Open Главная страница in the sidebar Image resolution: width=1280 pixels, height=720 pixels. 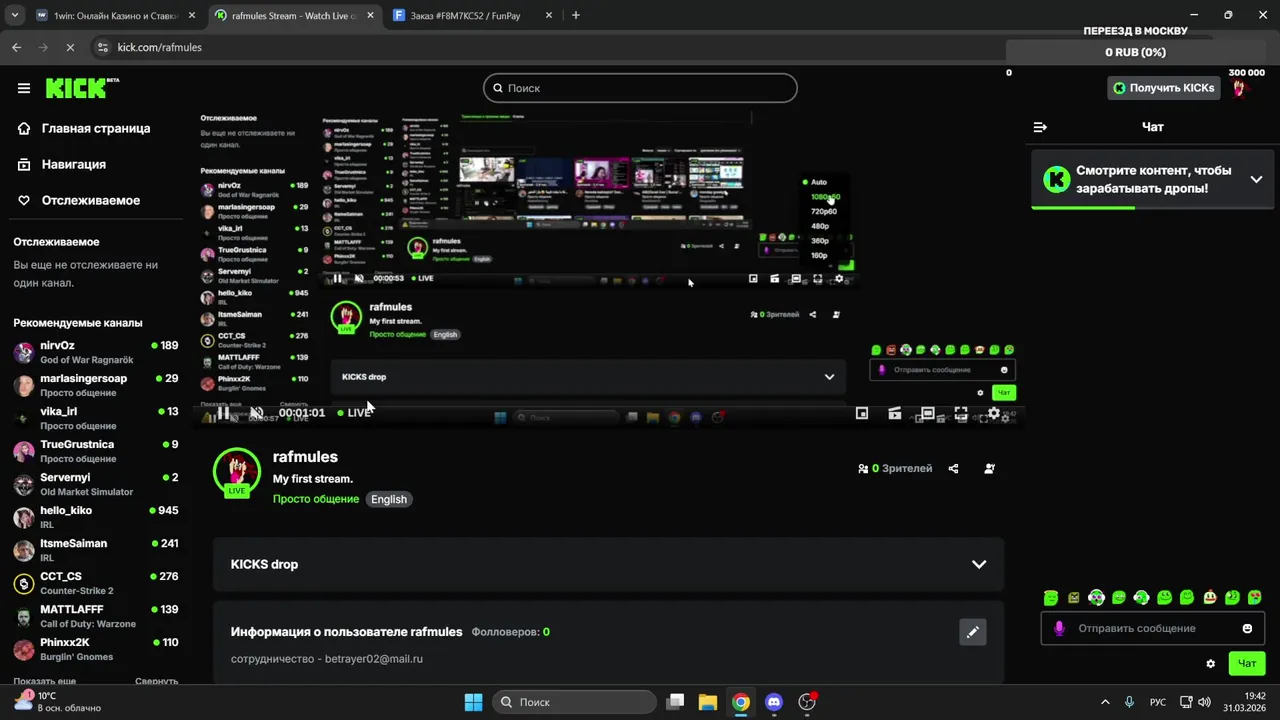[84, 128]
